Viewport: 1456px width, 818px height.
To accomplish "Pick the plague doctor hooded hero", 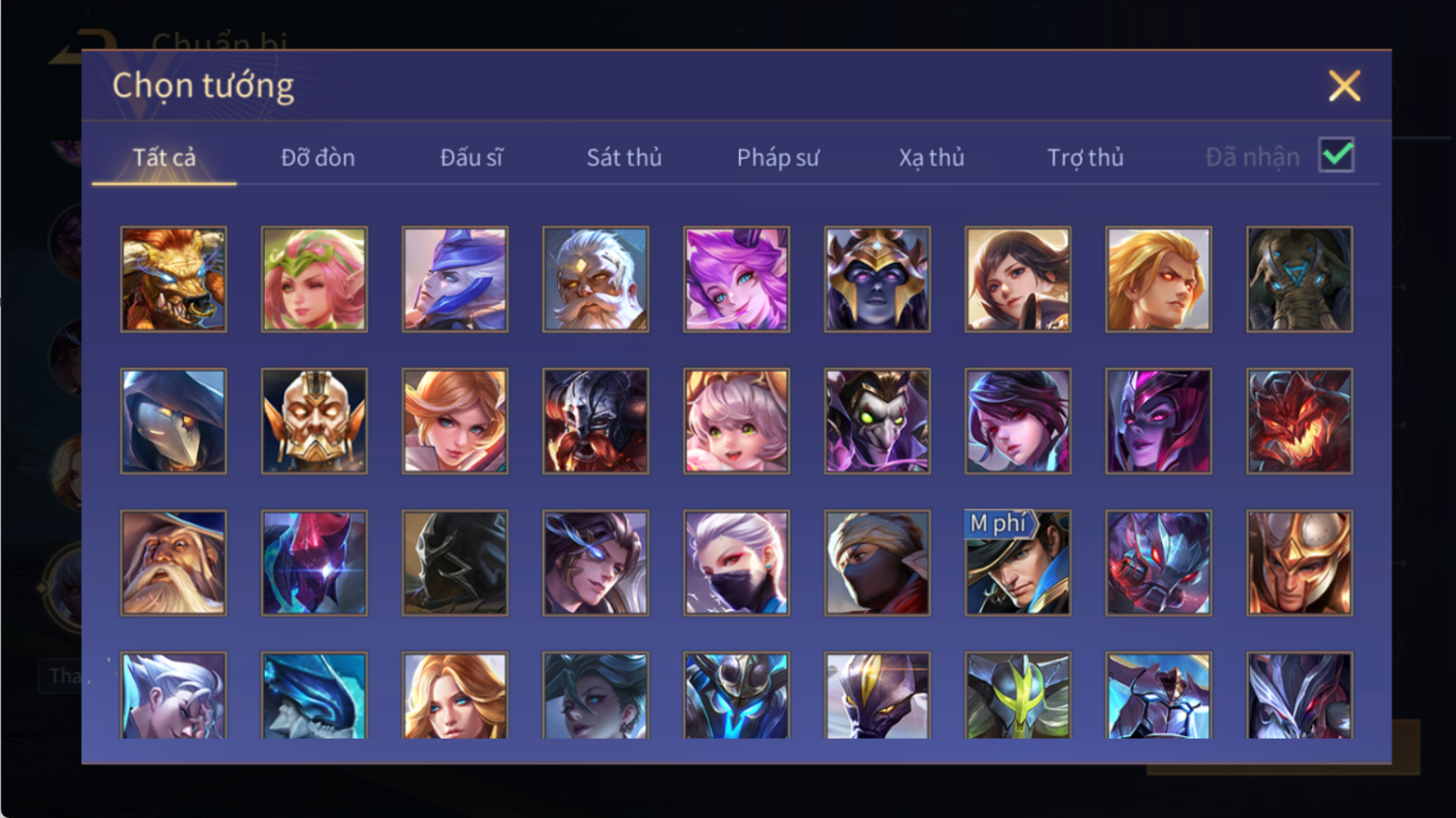I will [173, 421].
